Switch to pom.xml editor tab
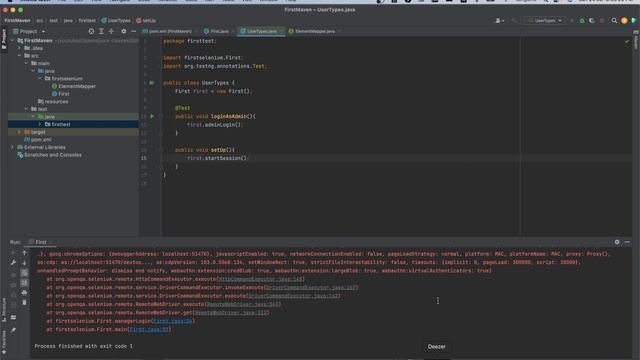The image size is (640, 360). pyautogui.click(x=170, y=31)
